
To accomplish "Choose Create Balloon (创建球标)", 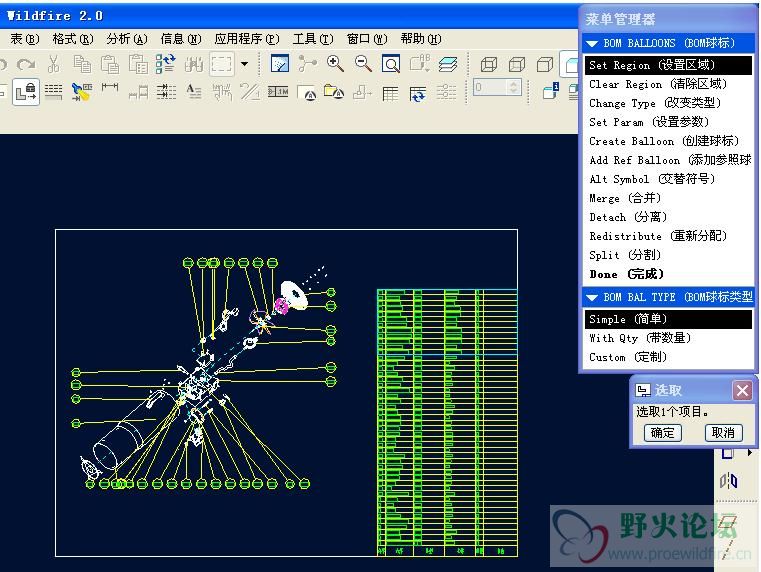I will [668, 141].
